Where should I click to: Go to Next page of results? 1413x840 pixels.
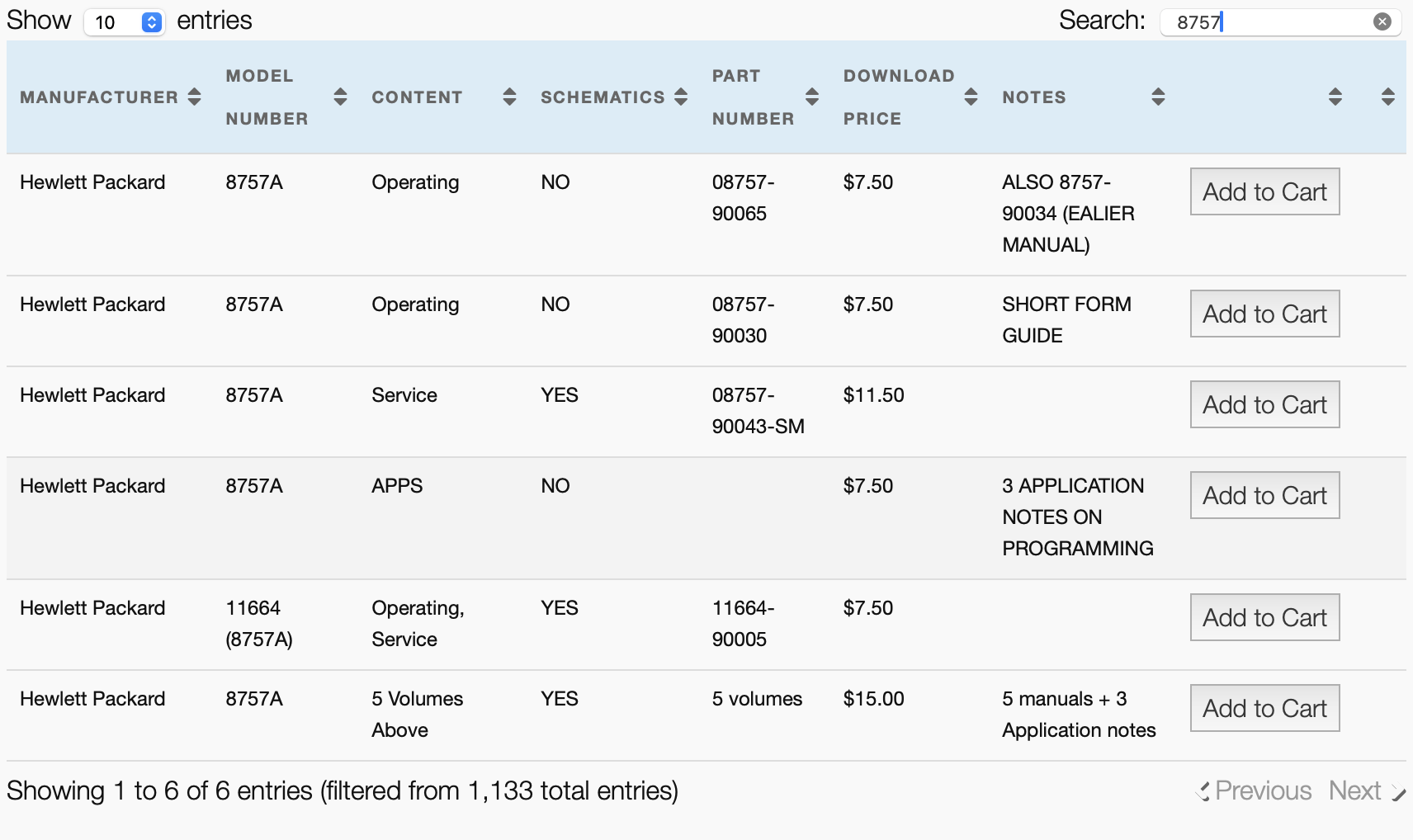[x=1367, y=790]
